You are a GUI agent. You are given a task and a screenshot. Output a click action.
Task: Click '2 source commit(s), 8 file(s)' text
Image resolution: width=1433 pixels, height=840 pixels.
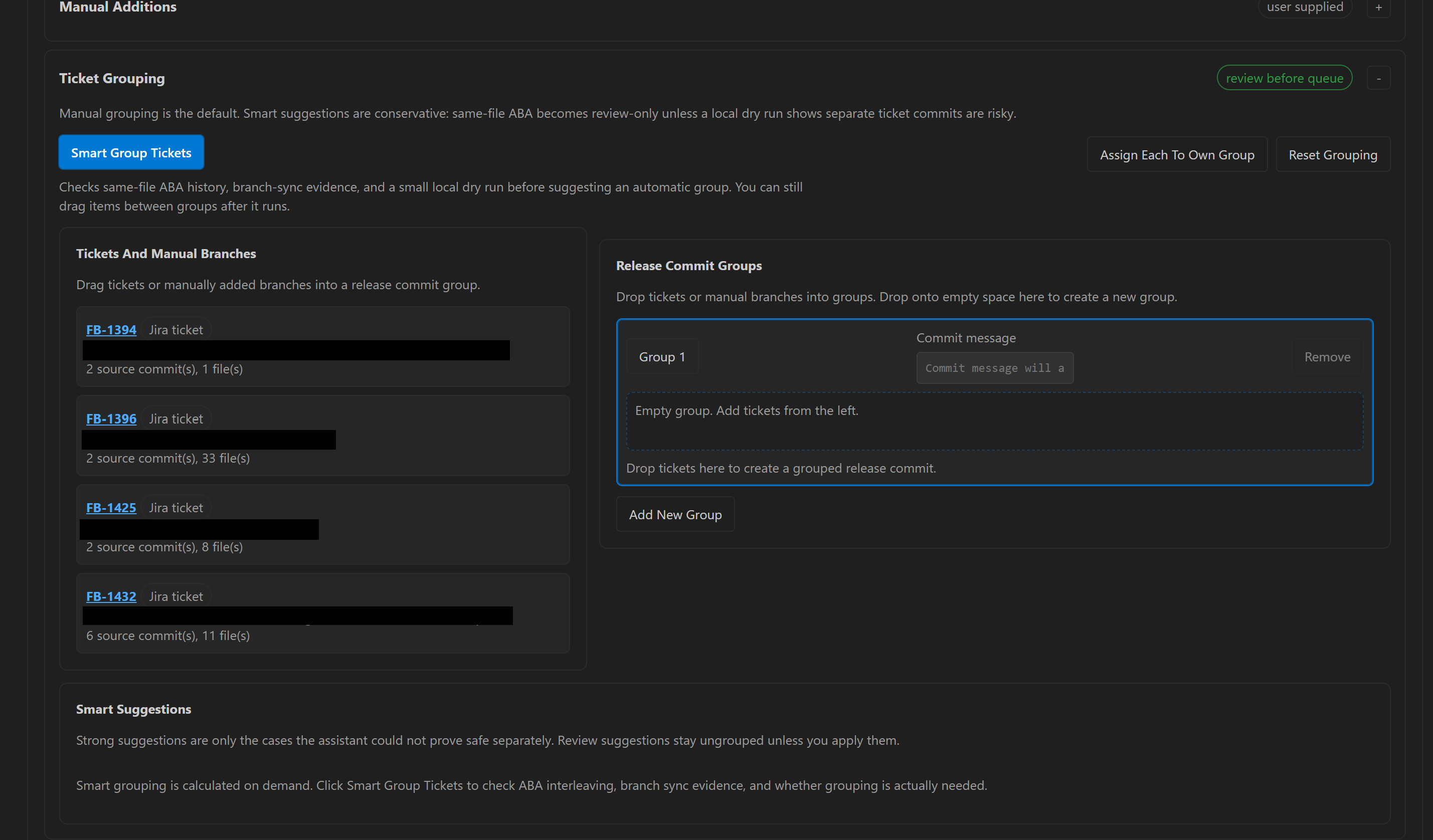tap(164, 547)
